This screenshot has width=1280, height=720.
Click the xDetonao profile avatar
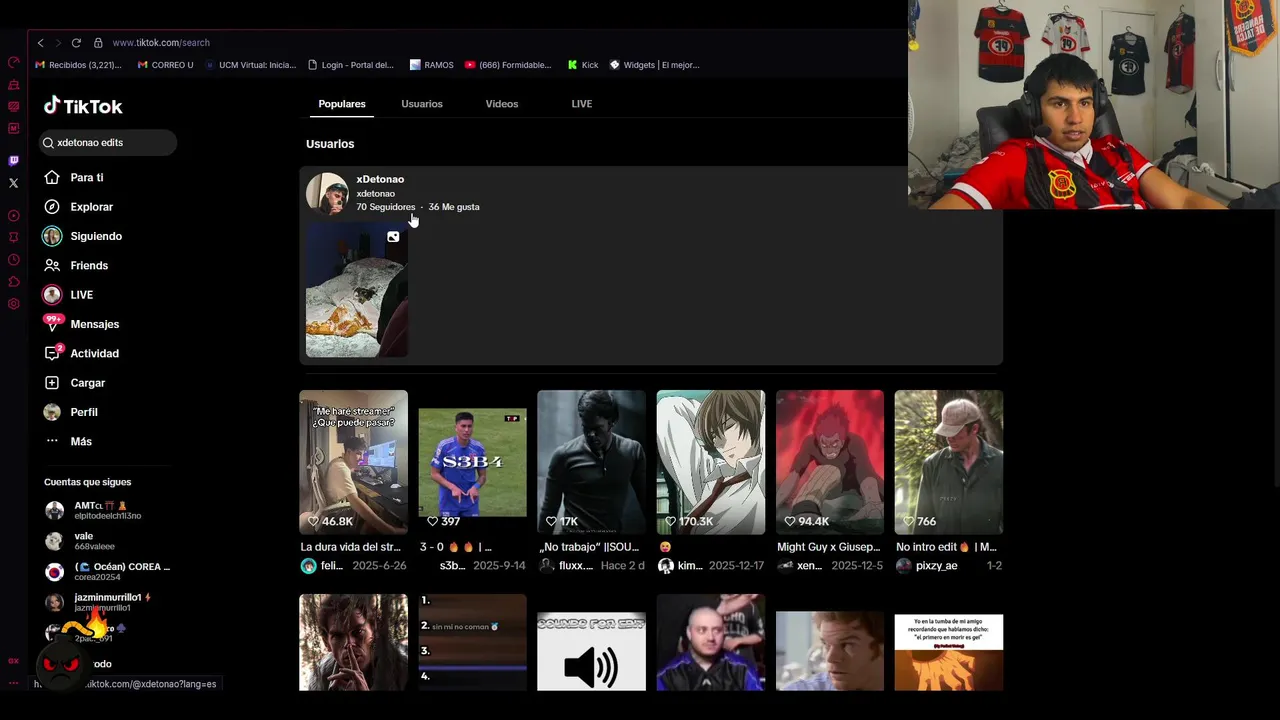point(327,193)
